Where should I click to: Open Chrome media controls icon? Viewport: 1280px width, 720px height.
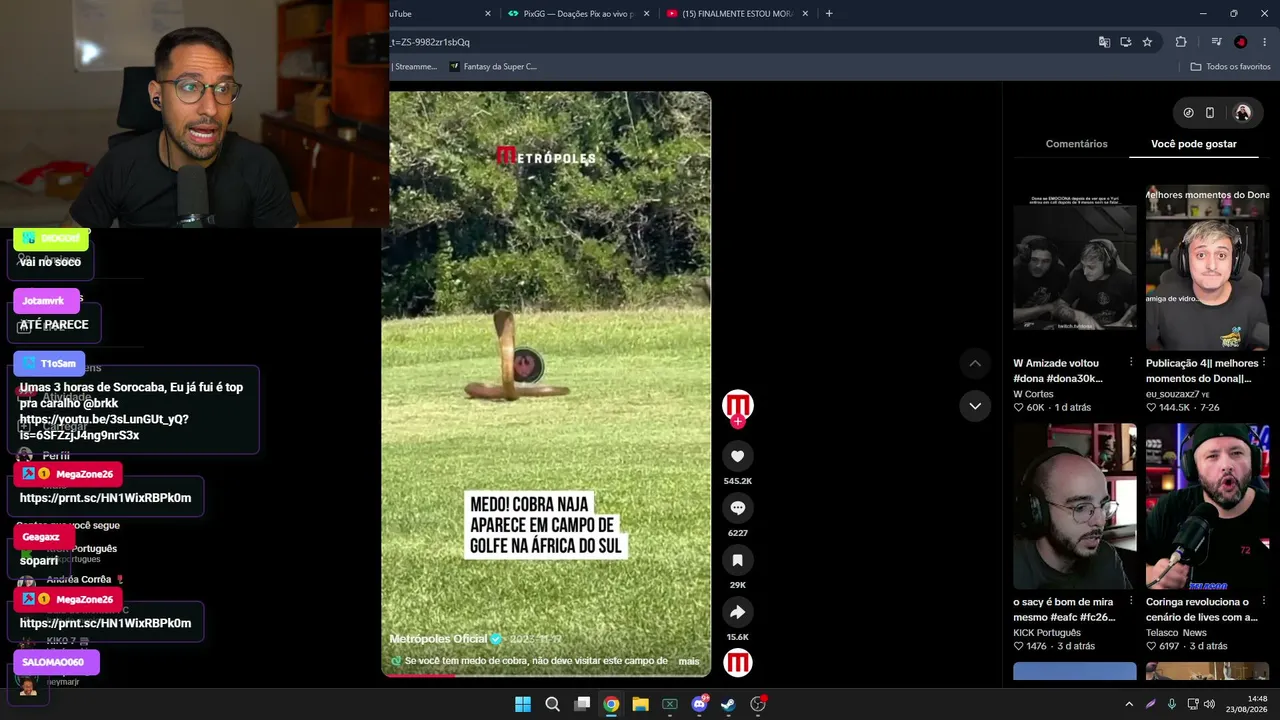point(1216,42)
